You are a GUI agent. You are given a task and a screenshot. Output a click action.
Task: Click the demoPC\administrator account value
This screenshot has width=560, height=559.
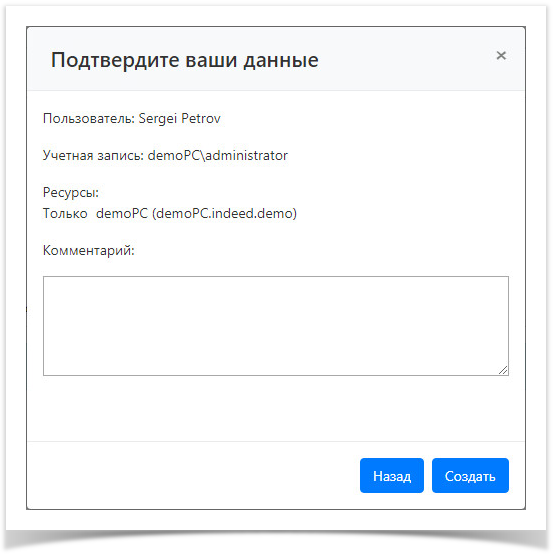[218, 155]
